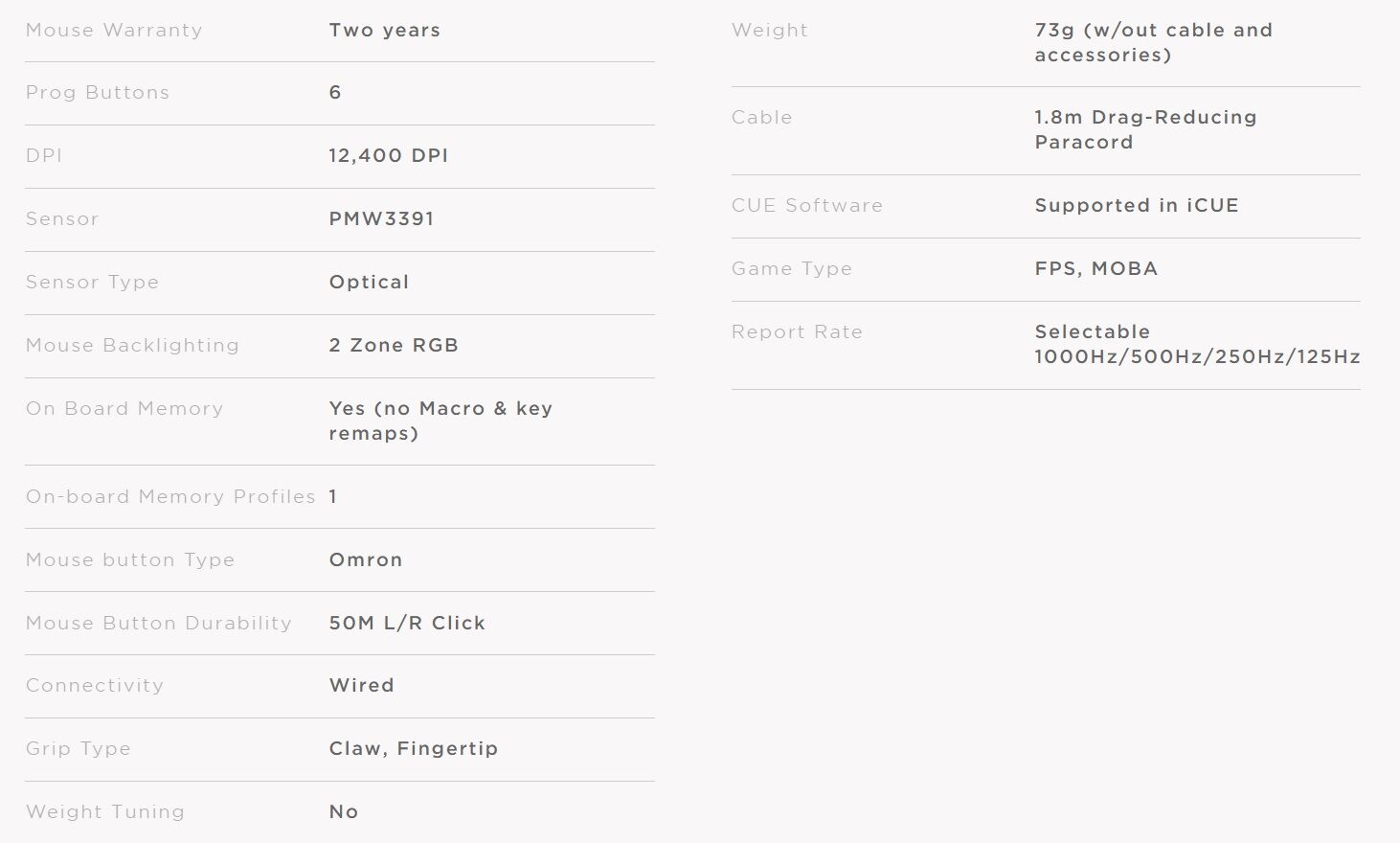Select the Omron button type value
The width and height of the screenshot is (1400, 843).
[x=366, y=560]
